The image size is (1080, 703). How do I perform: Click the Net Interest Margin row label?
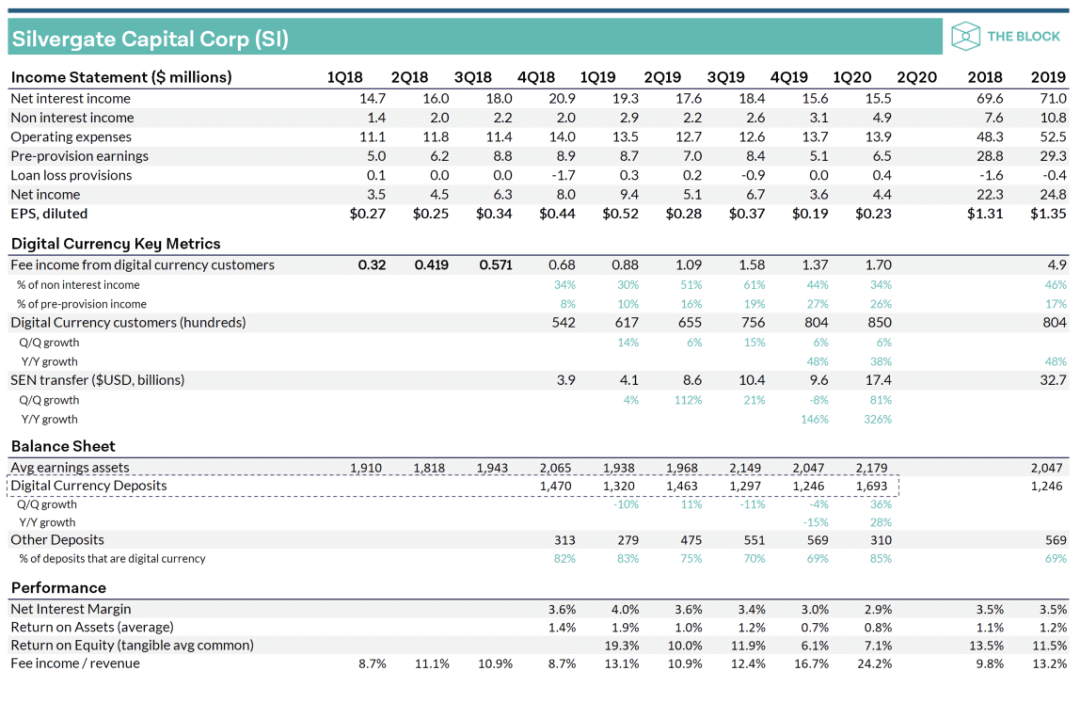tap(70, 609)
